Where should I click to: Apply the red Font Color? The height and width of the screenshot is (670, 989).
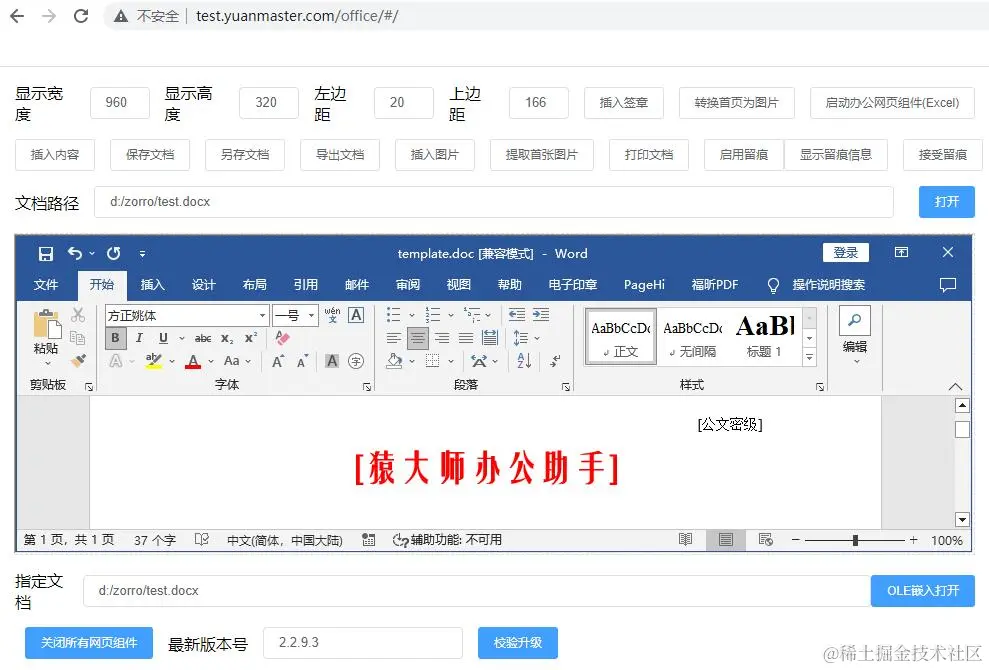pos(193,361)
